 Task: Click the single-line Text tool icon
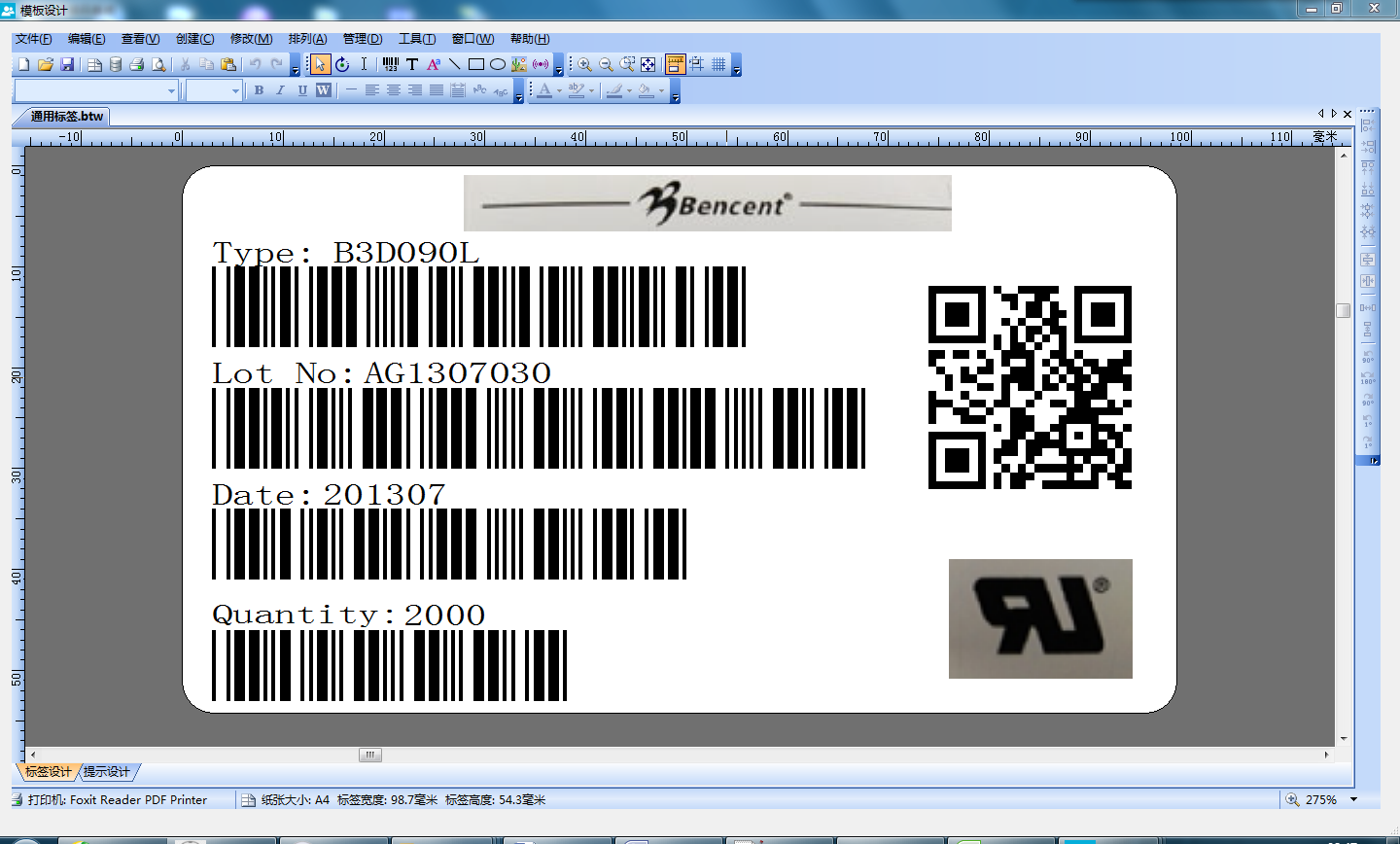[412, 65]
